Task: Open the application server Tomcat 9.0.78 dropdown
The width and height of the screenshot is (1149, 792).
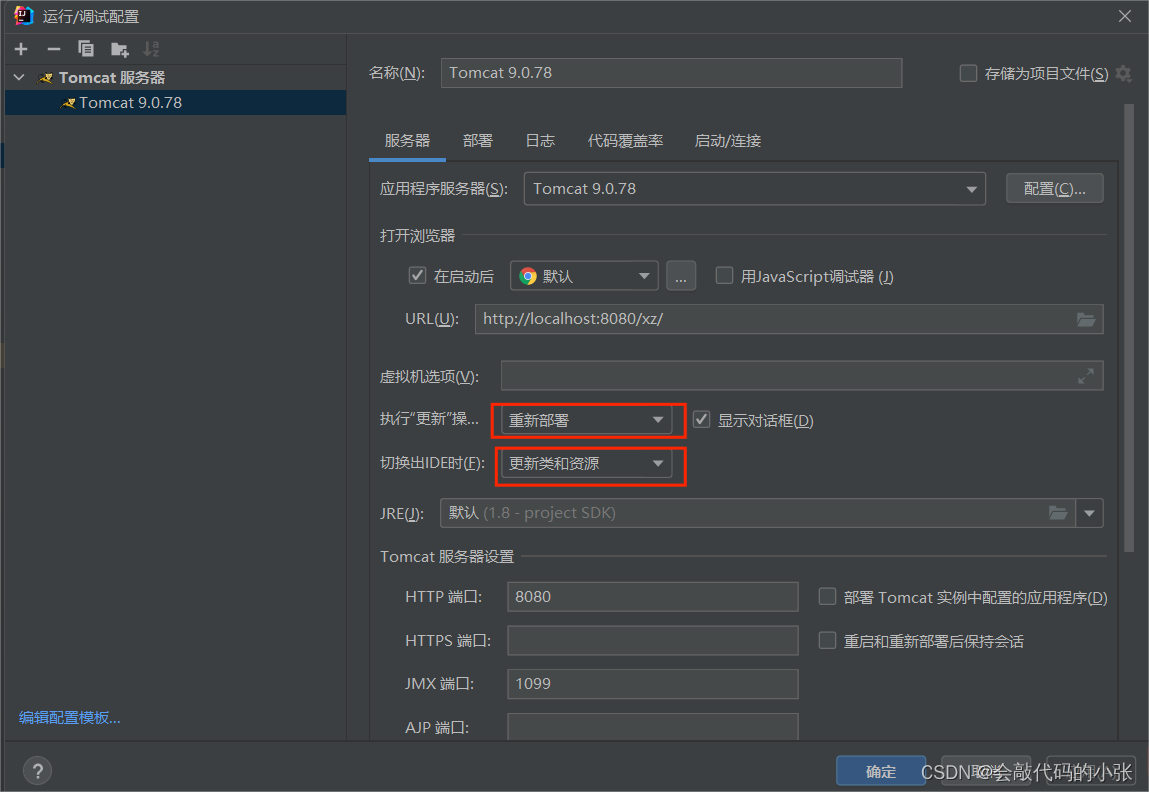Action: pos(755,189)
